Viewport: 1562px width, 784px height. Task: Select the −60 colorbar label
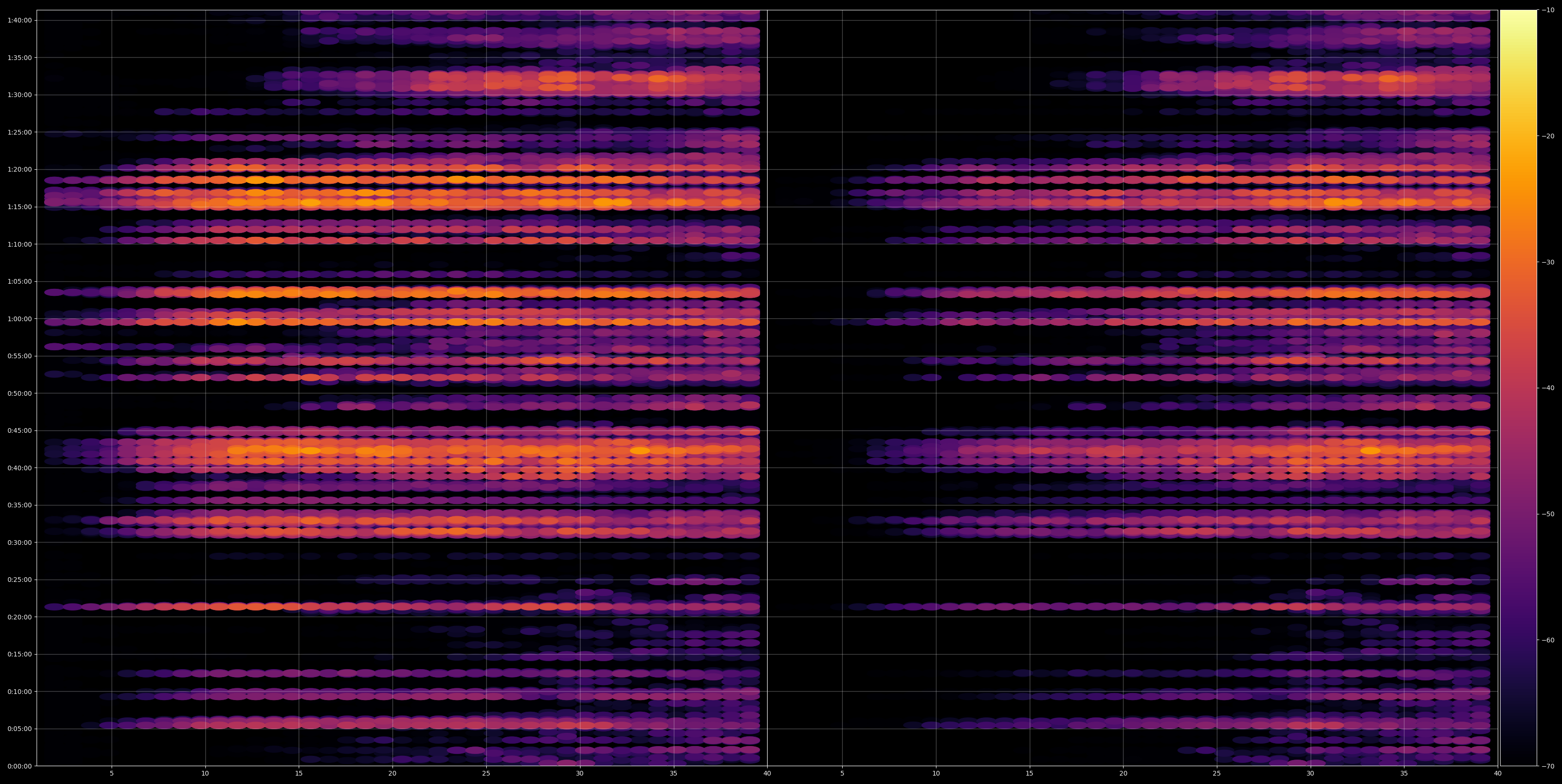pyautogui.click(x=1548, y=641)
